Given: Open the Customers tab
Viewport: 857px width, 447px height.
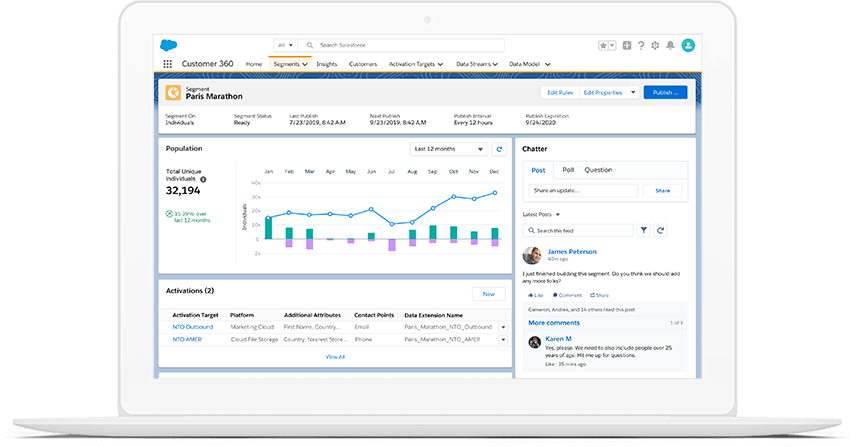Looking at the screenshot, I should point(363,64).
